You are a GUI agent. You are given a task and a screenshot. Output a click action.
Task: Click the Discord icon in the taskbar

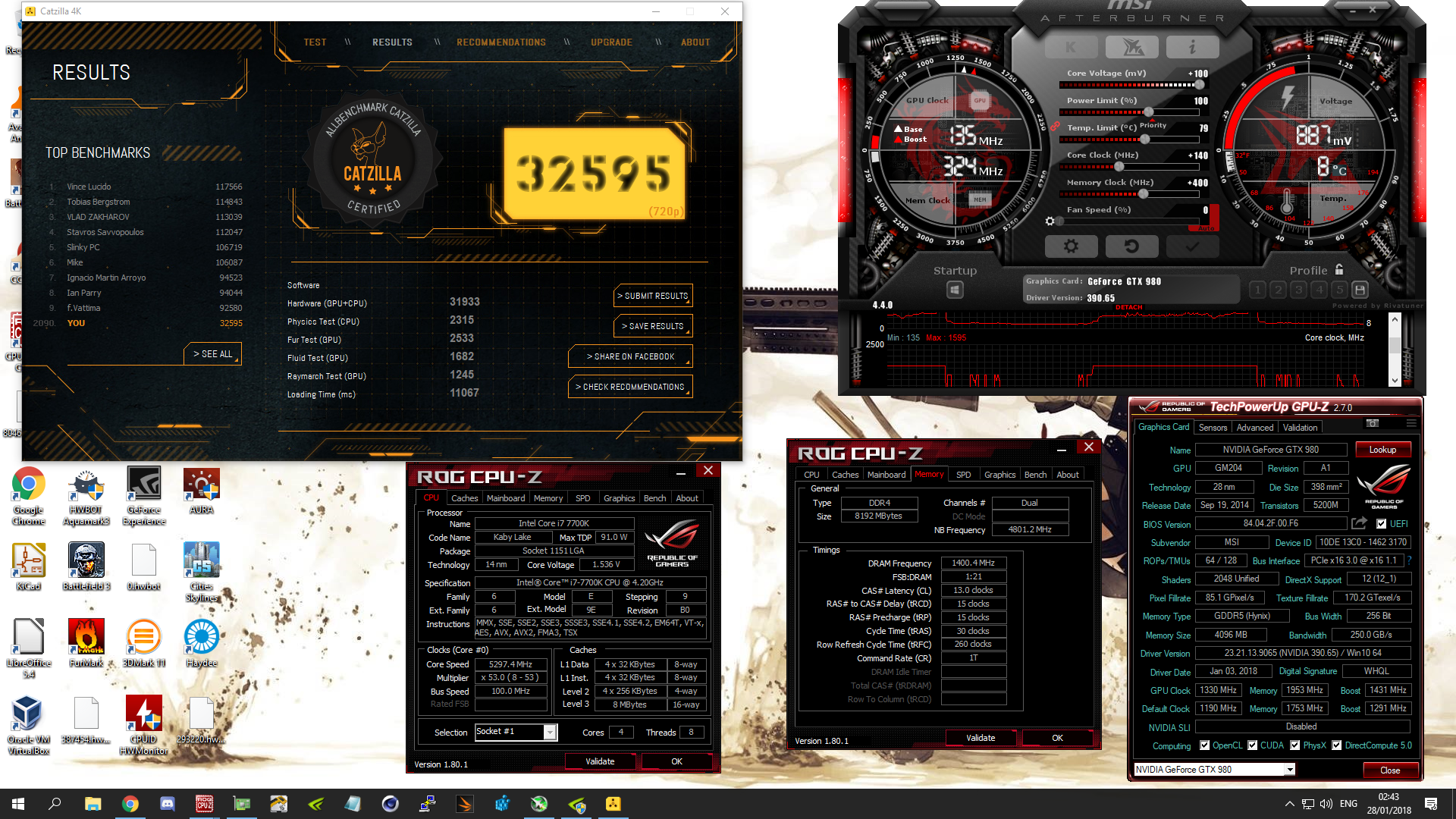[x=168, y=804]
